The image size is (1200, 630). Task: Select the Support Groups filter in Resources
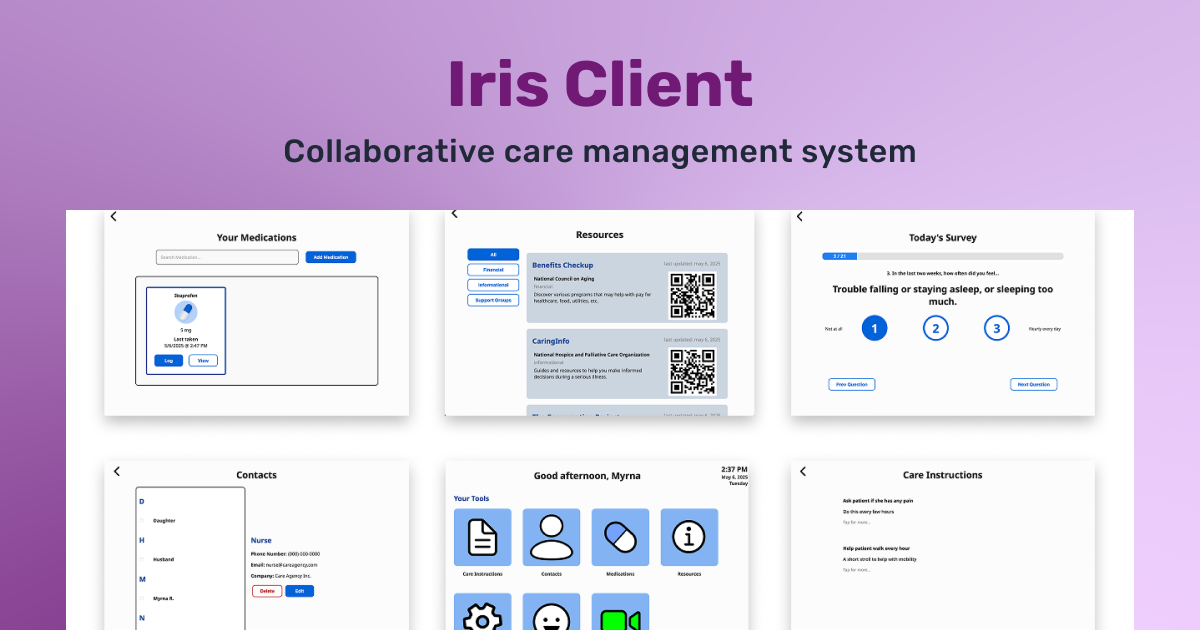492,300
